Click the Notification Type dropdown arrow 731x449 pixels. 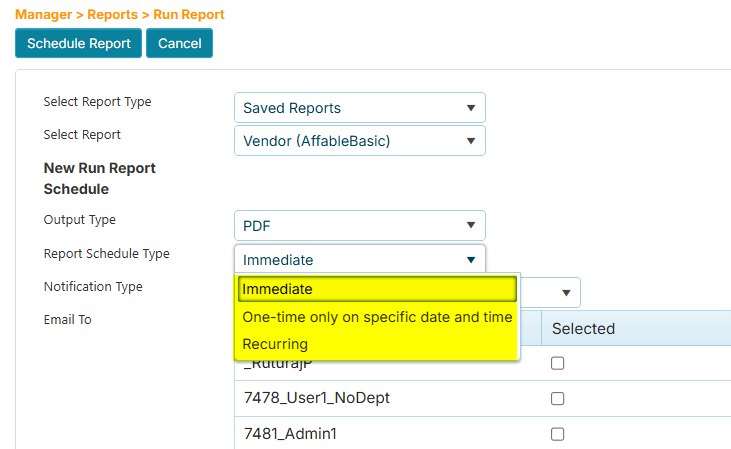pyautogui.click(x=565, y=292)
